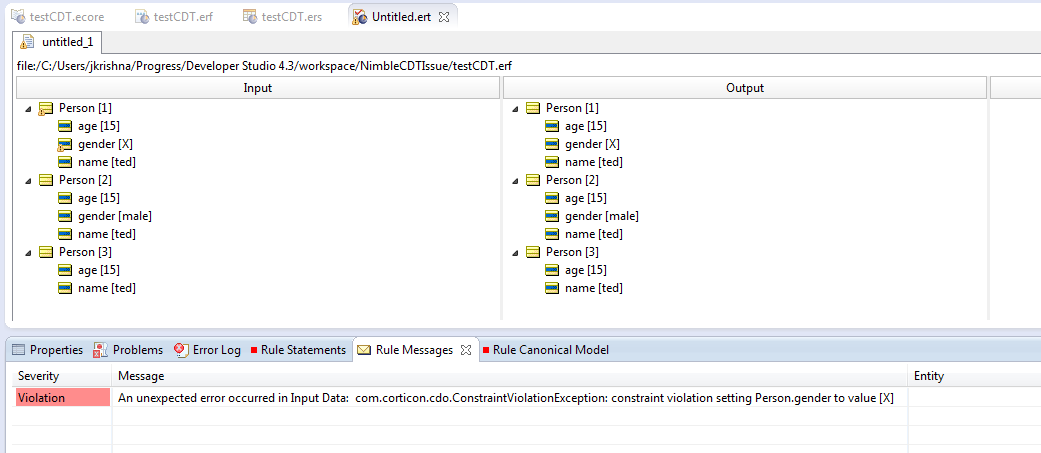
Task: Collapse Input Person [3] node
Action: (29, 252)
